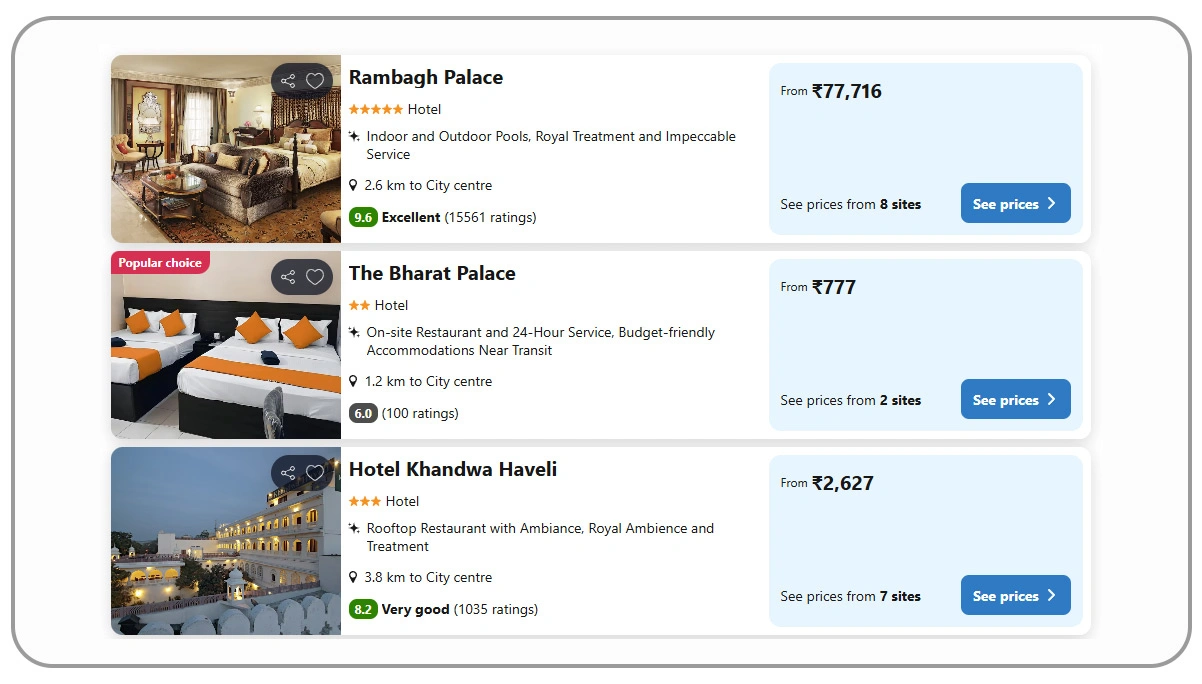Open the Rambagh Palace hotel name link
Screen dimensions: 1202x684
point(426,77)
